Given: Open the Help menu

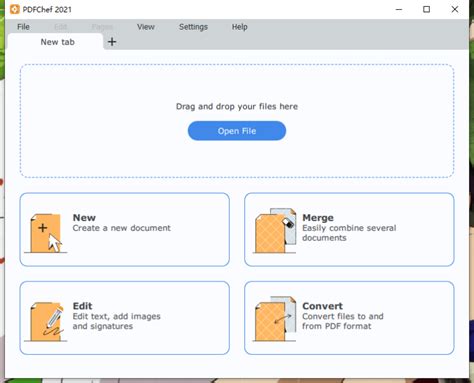Looking at the screenshot, I should 240,27.
